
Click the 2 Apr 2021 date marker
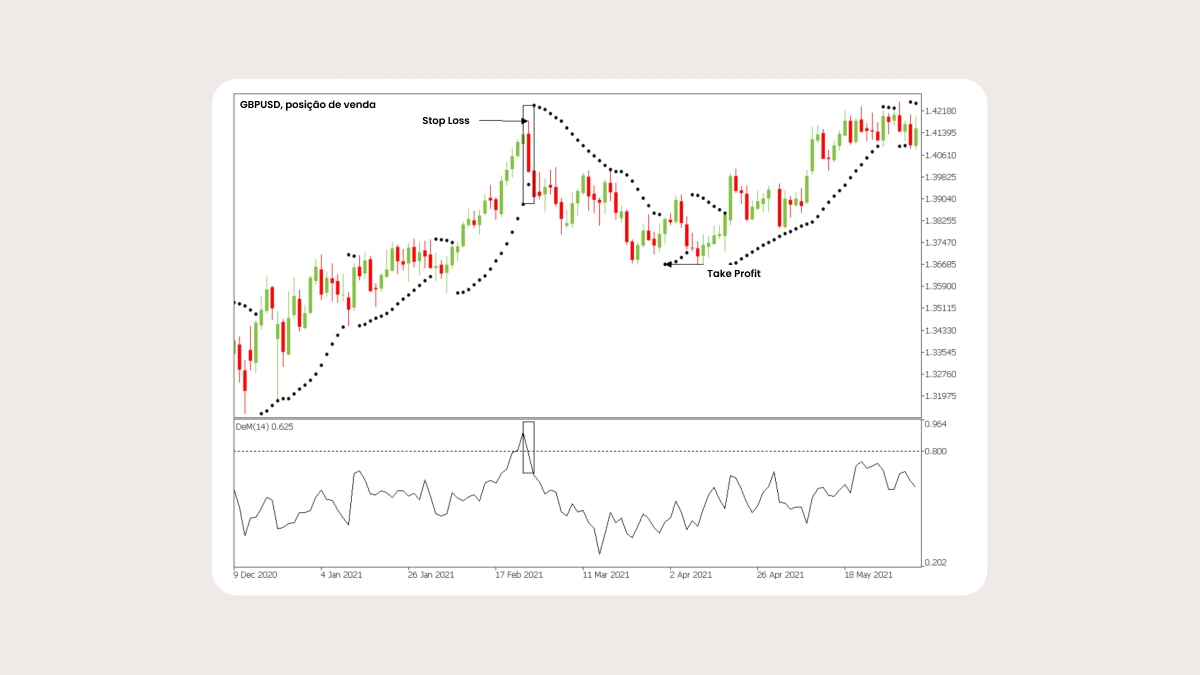690,575
